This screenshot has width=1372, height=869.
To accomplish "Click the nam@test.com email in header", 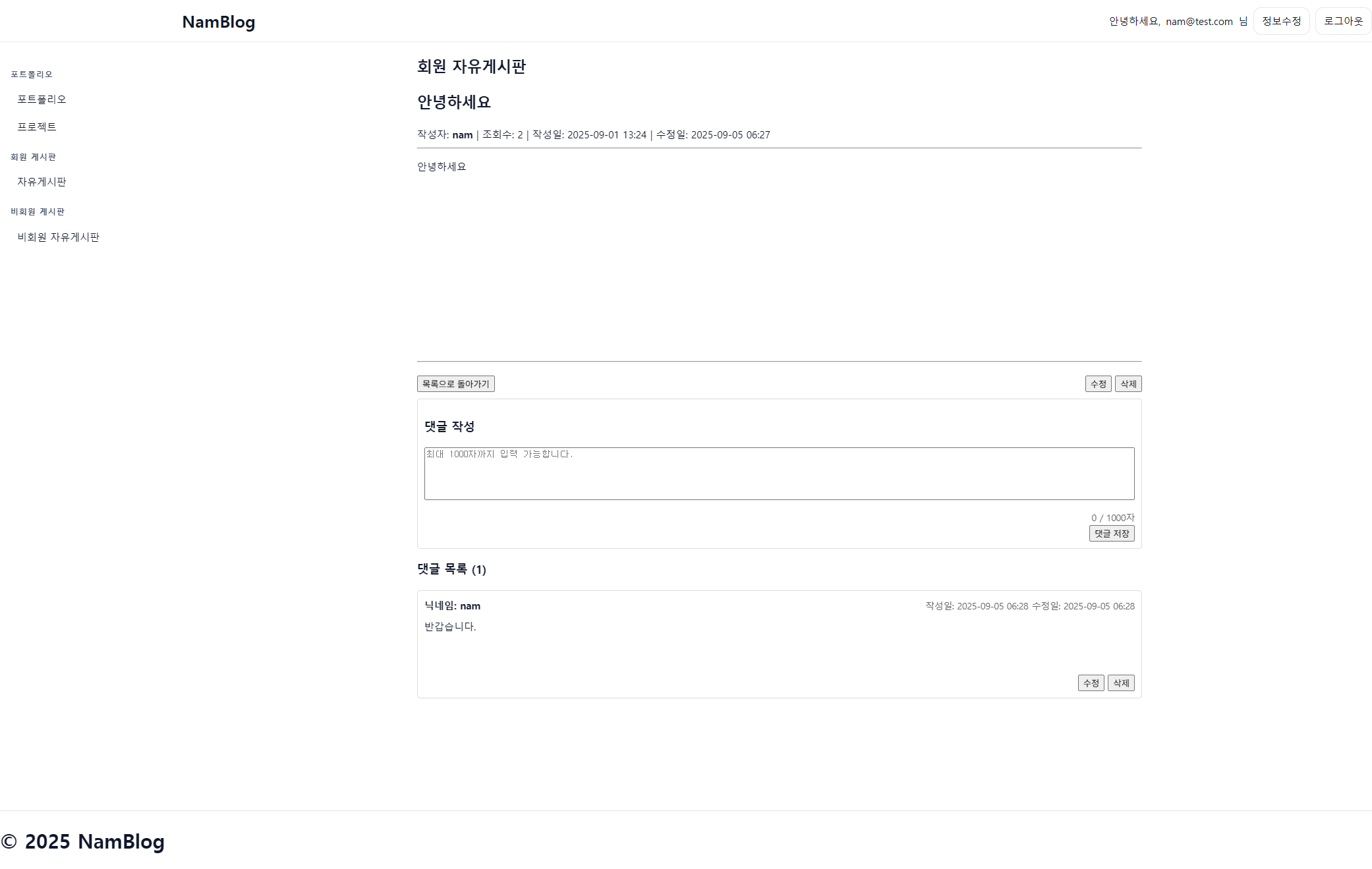I will [x=1199, y=22].
